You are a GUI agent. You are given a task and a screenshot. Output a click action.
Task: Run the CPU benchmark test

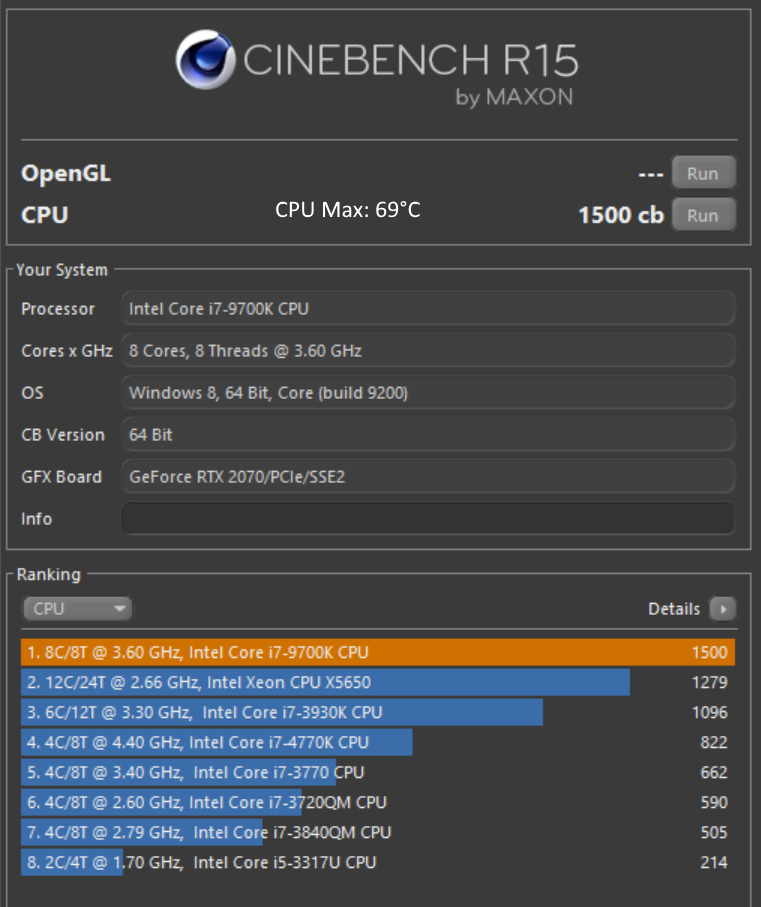[702, 215]
